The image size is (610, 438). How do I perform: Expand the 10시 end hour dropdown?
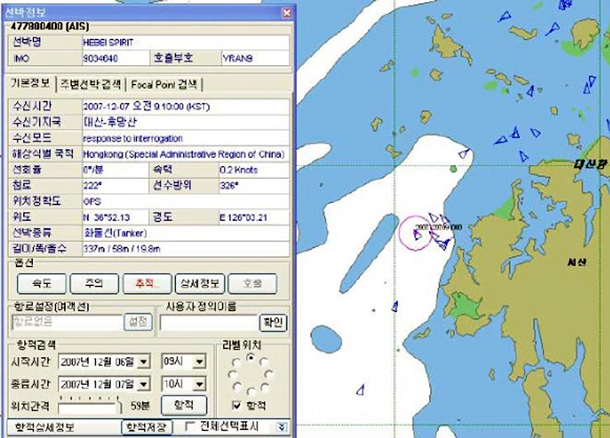197,383
